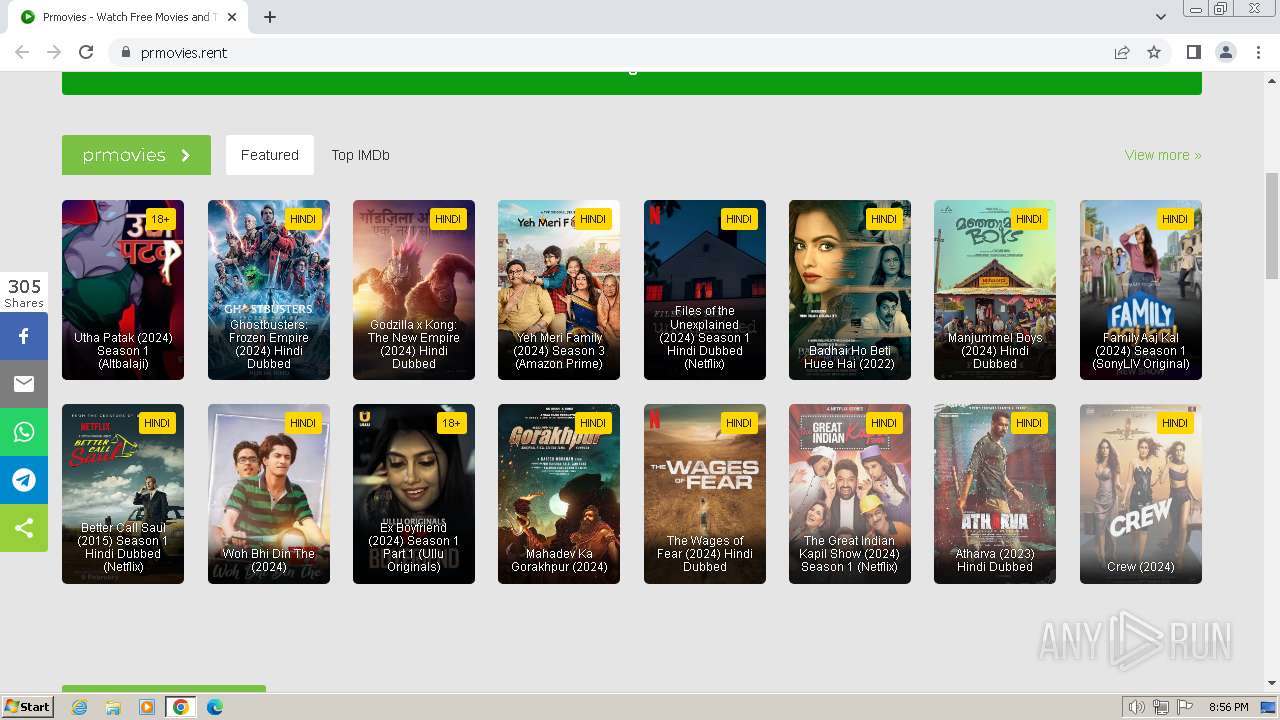The height and width of the screenshot is (720, 1280).
Task: Open The Wages of Fear poster
Action: click(x=705, y=494)
